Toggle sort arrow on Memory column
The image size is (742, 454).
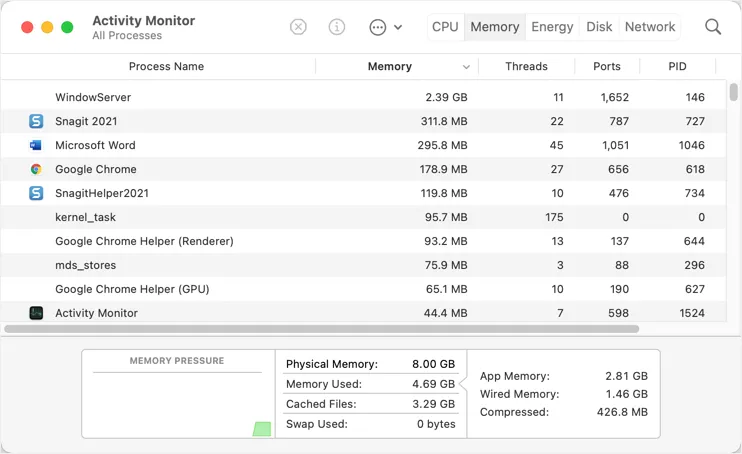click(466, 67)
